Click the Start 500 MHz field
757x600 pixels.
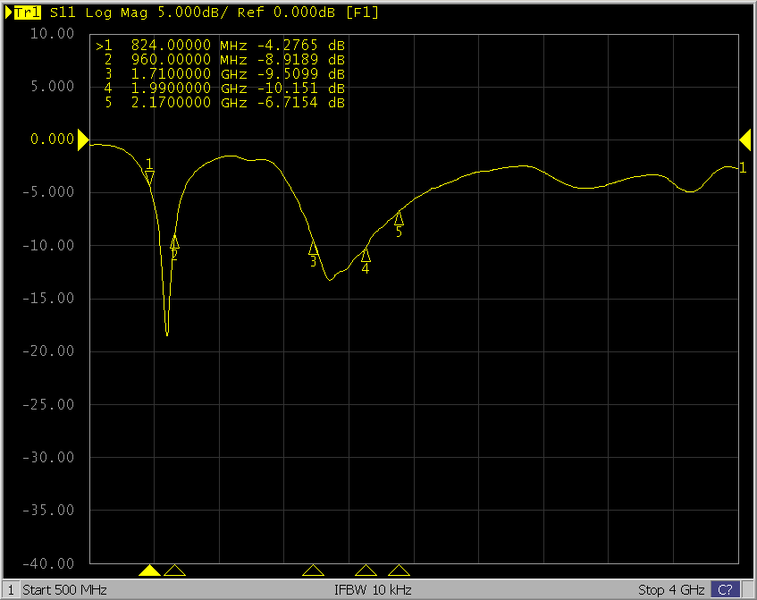point(65,589)
